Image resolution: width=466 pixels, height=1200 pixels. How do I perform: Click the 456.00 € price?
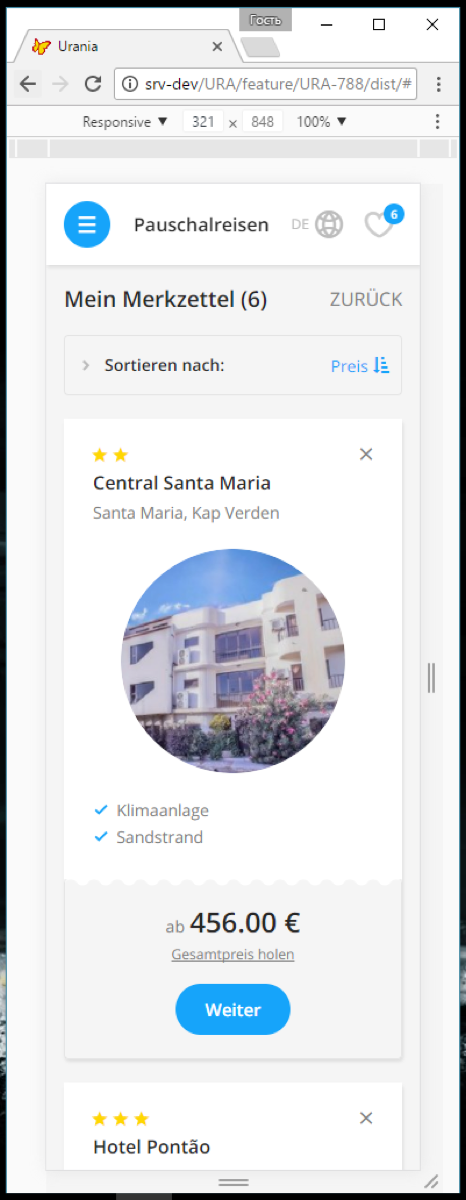pyautogui.click(x=245, y=922)
